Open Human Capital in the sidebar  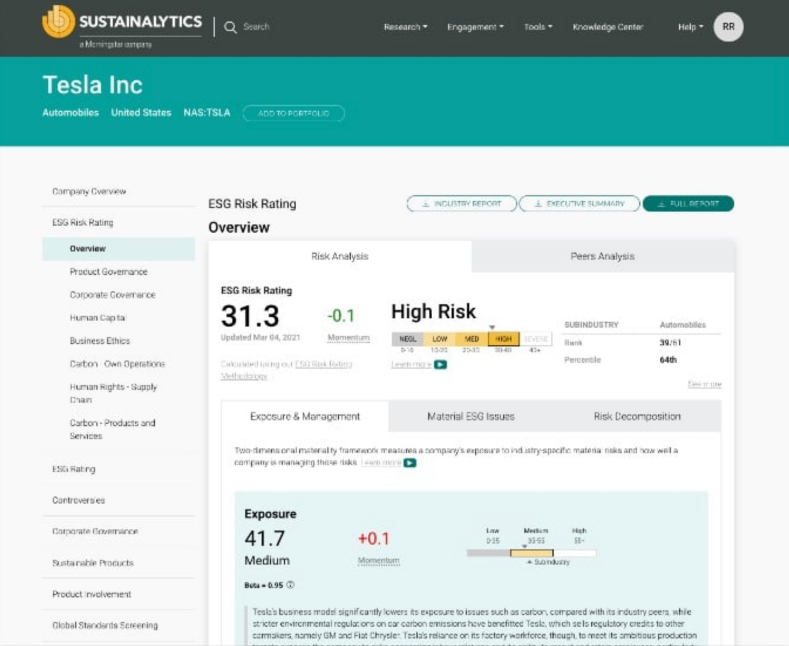click(98, 318)
